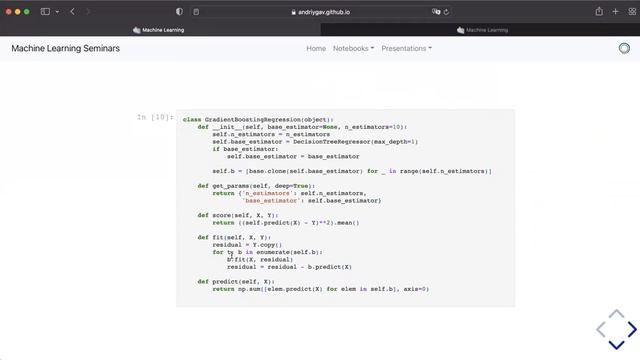Screen dimensions: 640x360
Task: Open a new tab with plus icon
Action: [x=615, y=12]
